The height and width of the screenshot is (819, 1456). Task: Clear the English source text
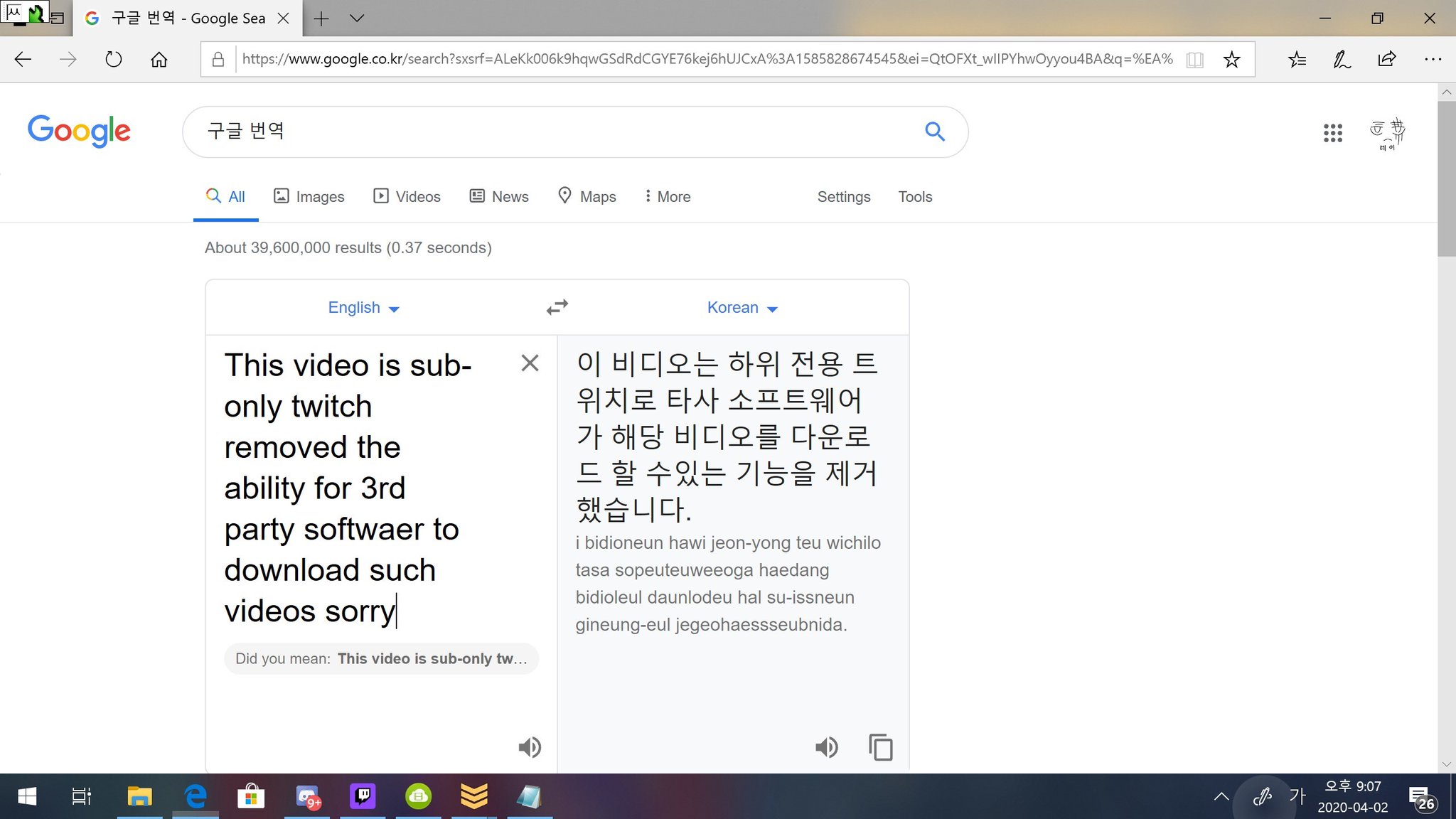coord(530,363)
